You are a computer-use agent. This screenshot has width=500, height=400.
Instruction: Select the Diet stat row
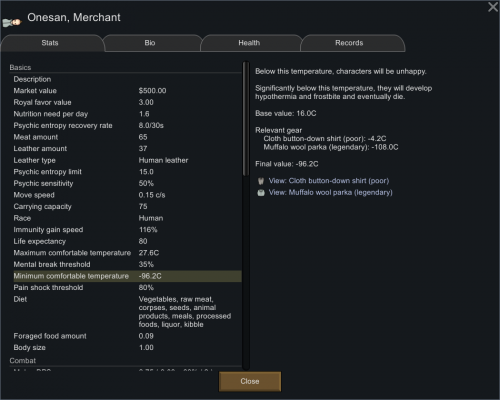click(x=127, y=312)
